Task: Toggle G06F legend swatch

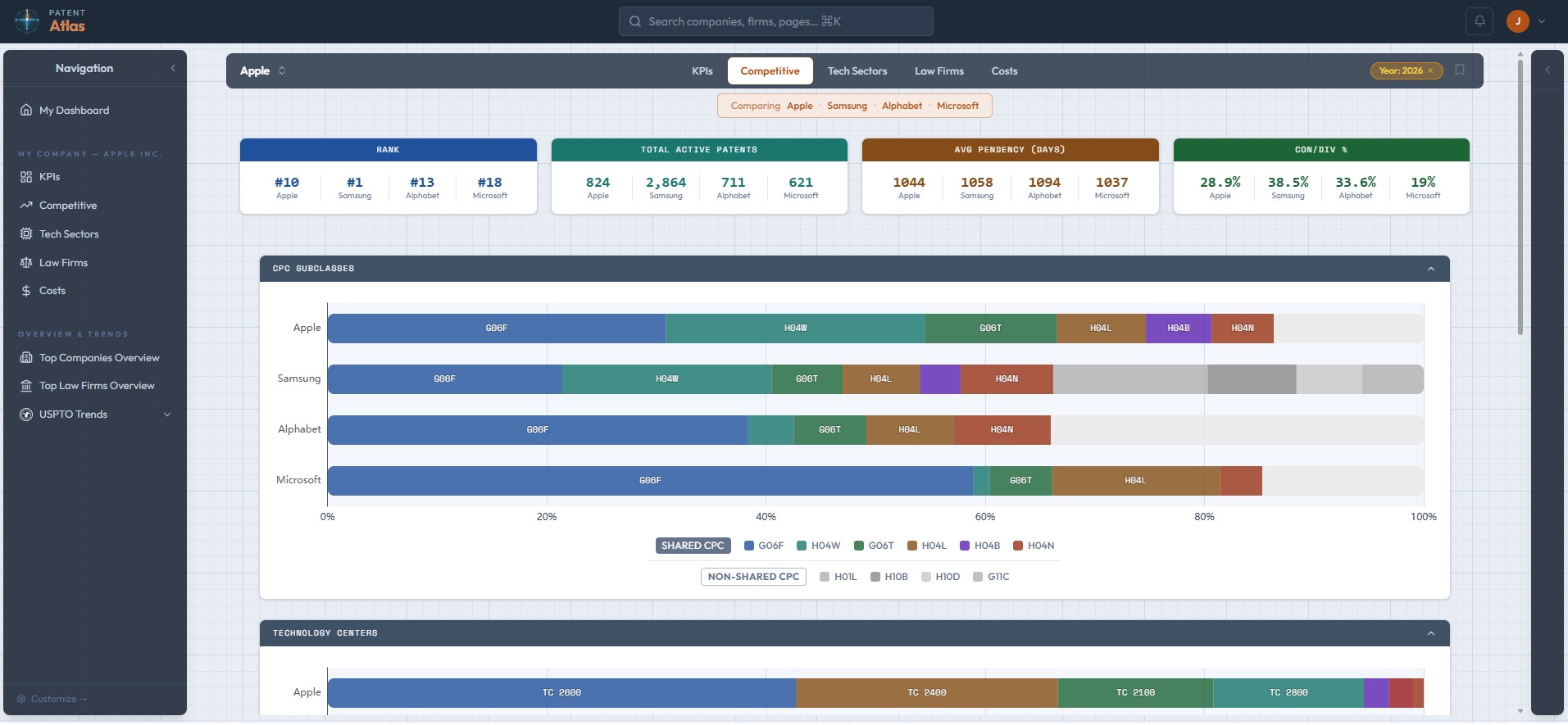Action: click(x=749, y=546)
